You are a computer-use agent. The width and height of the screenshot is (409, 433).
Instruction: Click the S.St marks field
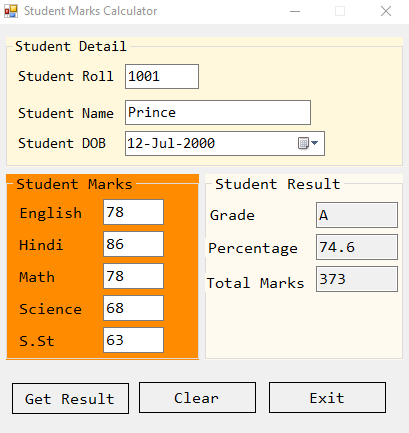[133, 340]
